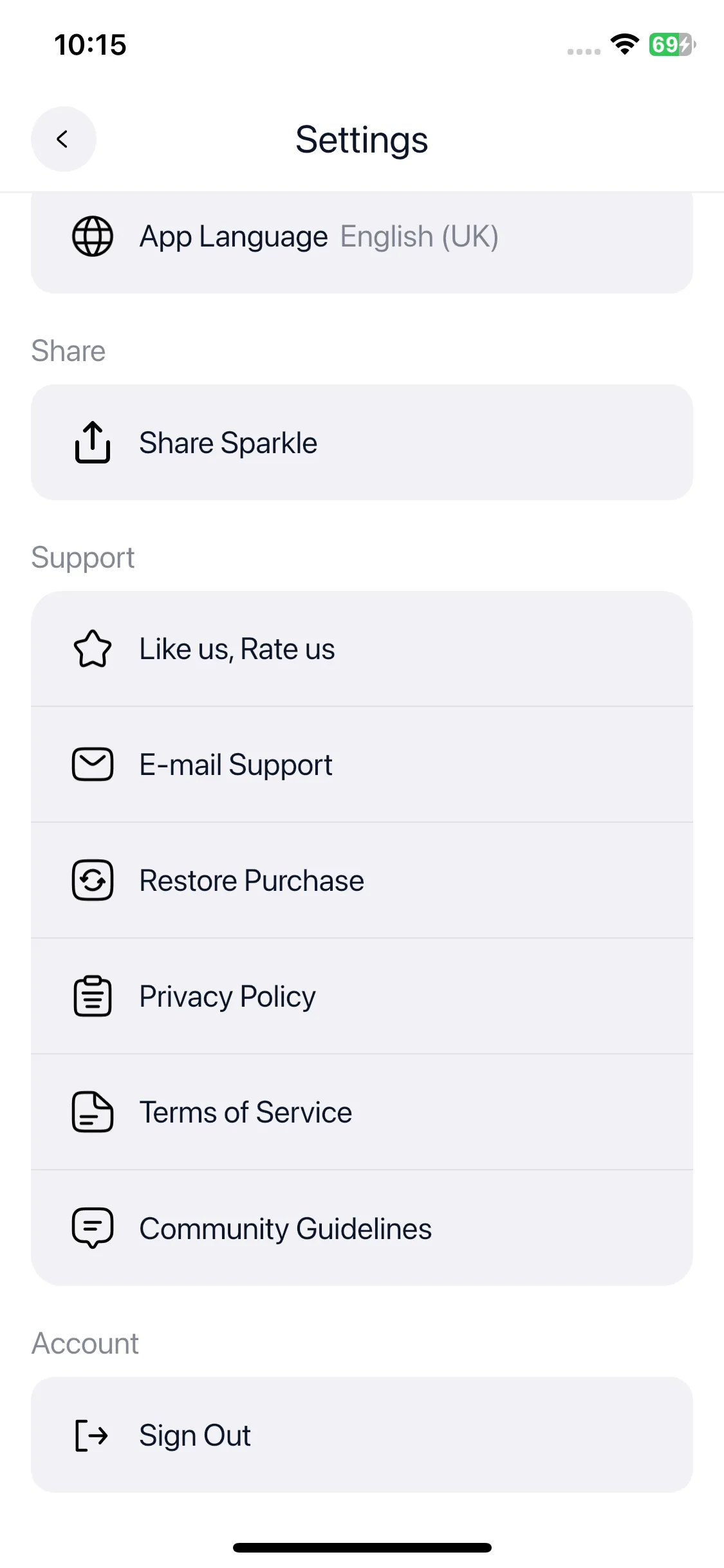Click the Restore Purchase refresh icon
The width and height of the screenshot is (724, 1568).
pos(93,880)
